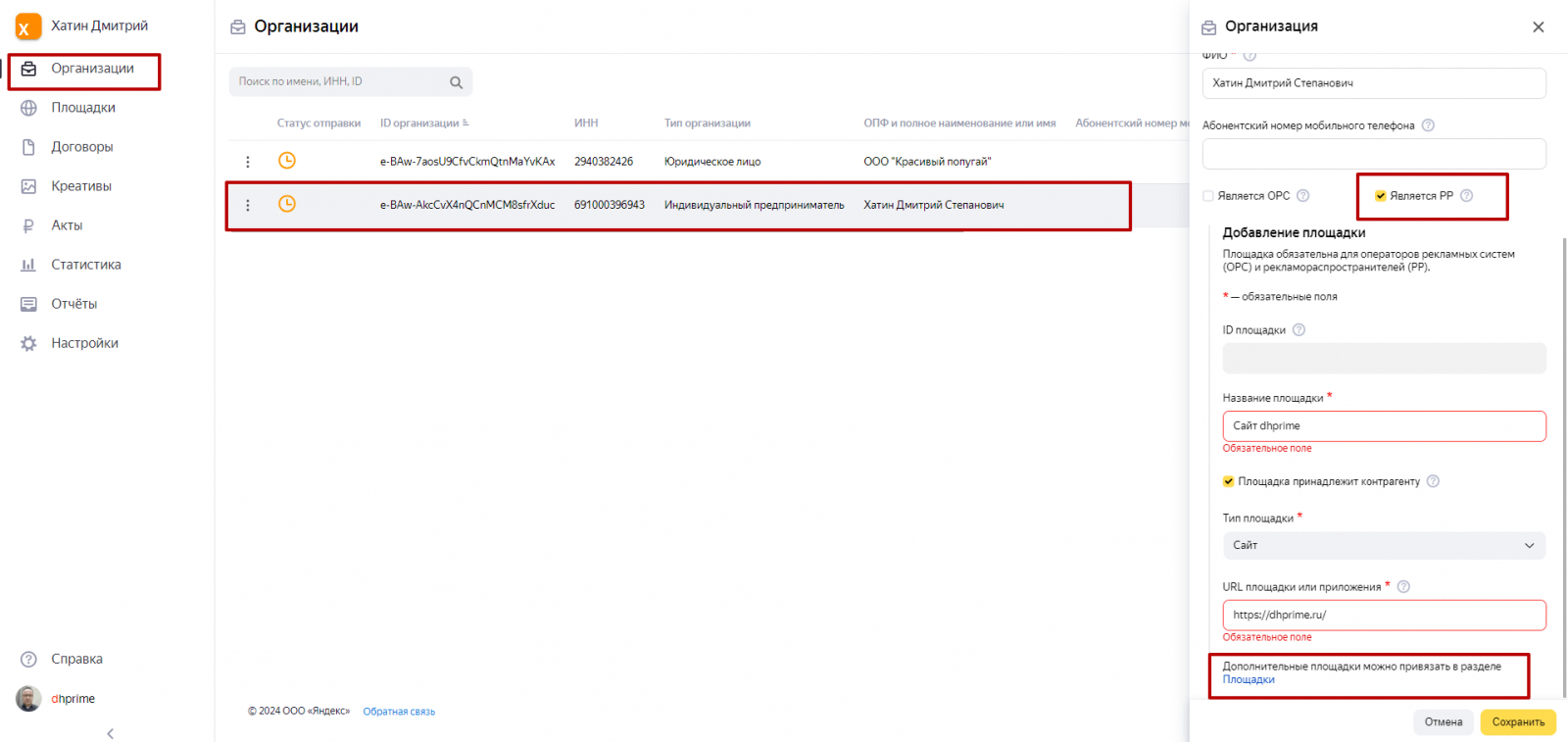Click the ФИО input field
1568x742 pixels.
1374,83
